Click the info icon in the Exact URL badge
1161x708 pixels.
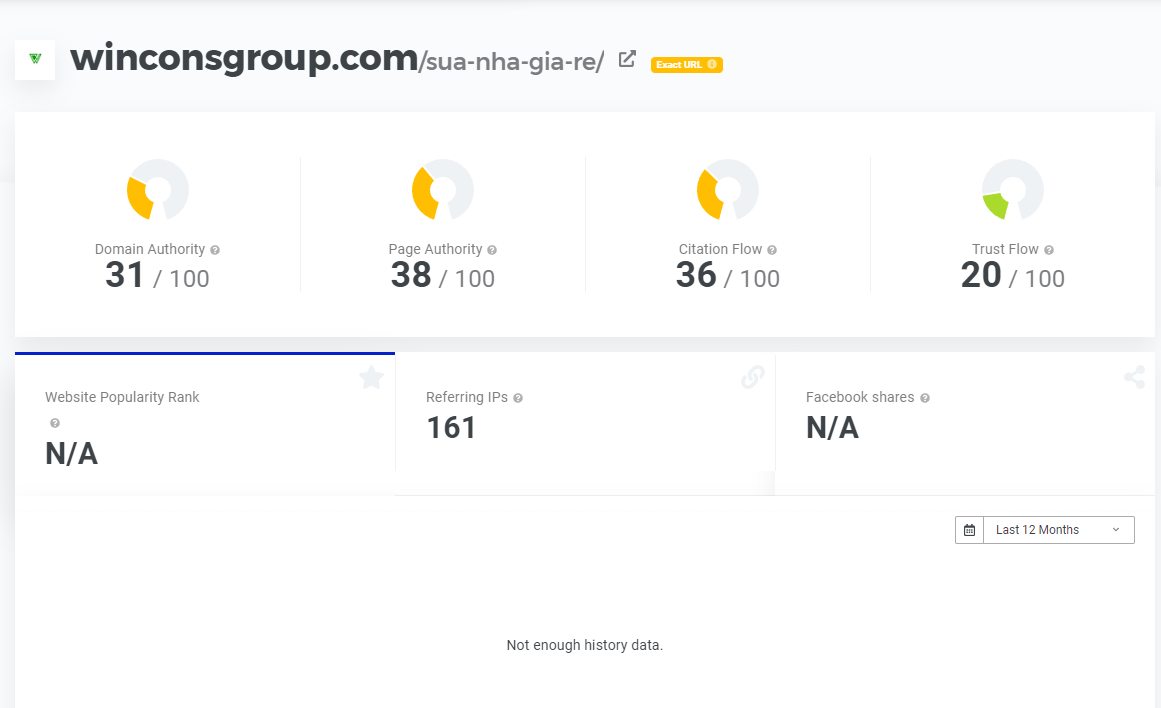tap(712, 64)
